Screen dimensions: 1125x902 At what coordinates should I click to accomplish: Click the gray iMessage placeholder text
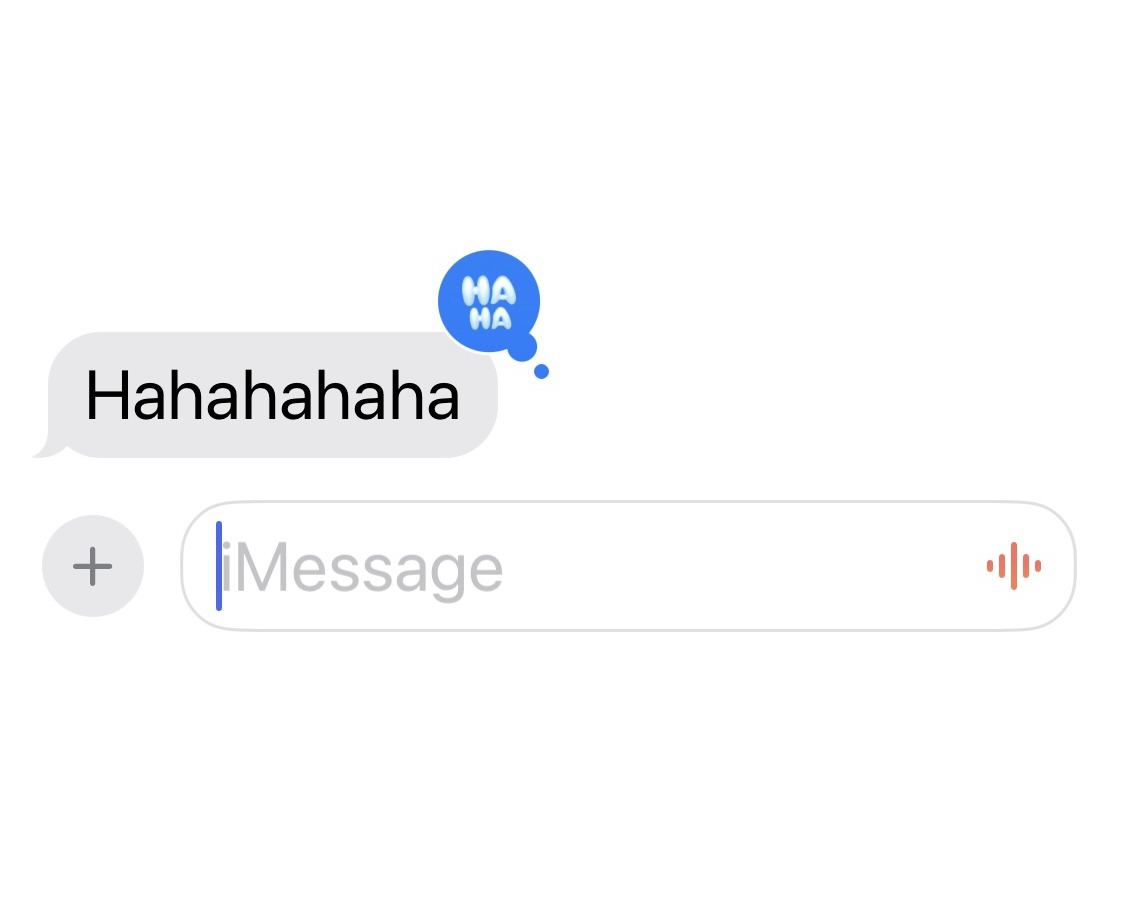pyautogui.click(x=362, y=570)
